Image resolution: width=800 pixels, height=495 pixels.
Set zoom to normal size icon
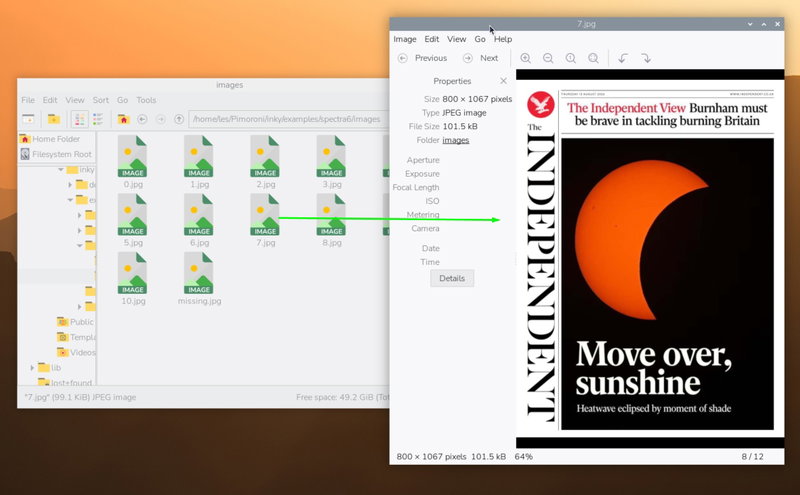coord(570,58)
